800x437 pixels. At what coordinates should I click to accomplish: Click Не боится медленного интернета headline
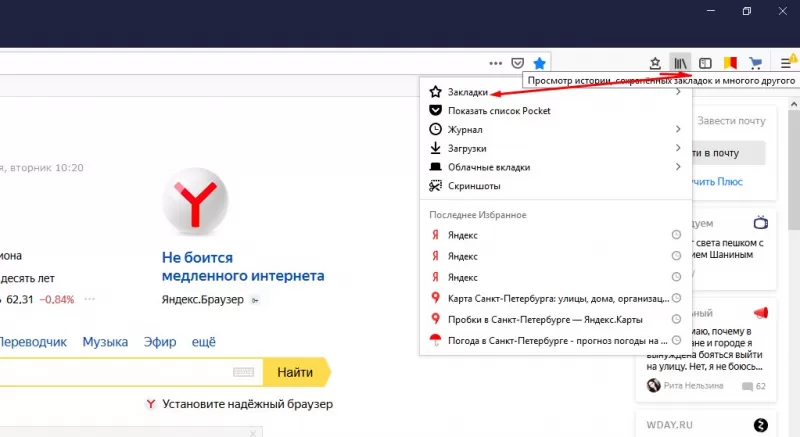coord(243,267)
